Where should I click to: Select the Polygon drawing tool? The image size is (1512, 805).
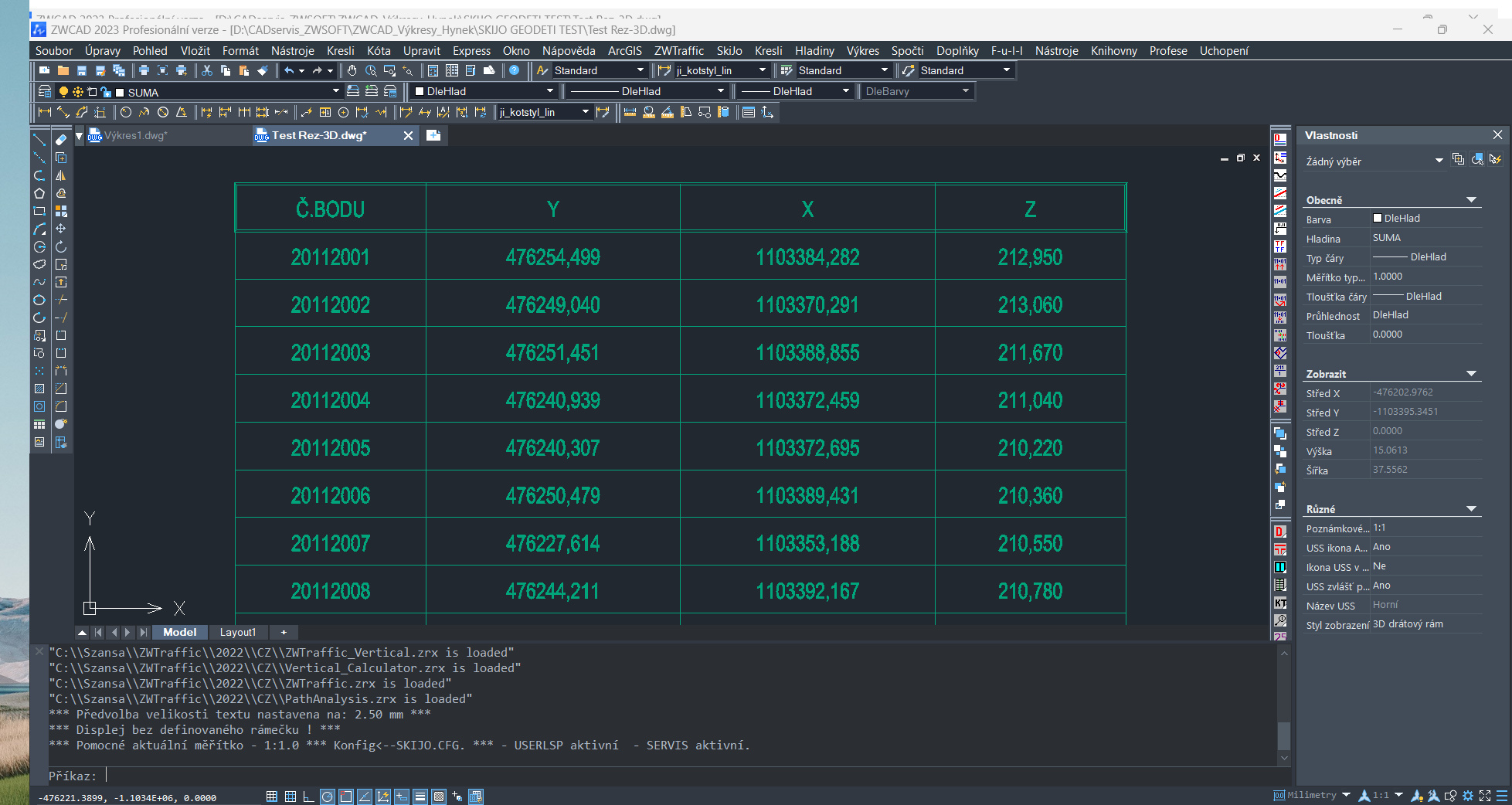click(39, 193)
